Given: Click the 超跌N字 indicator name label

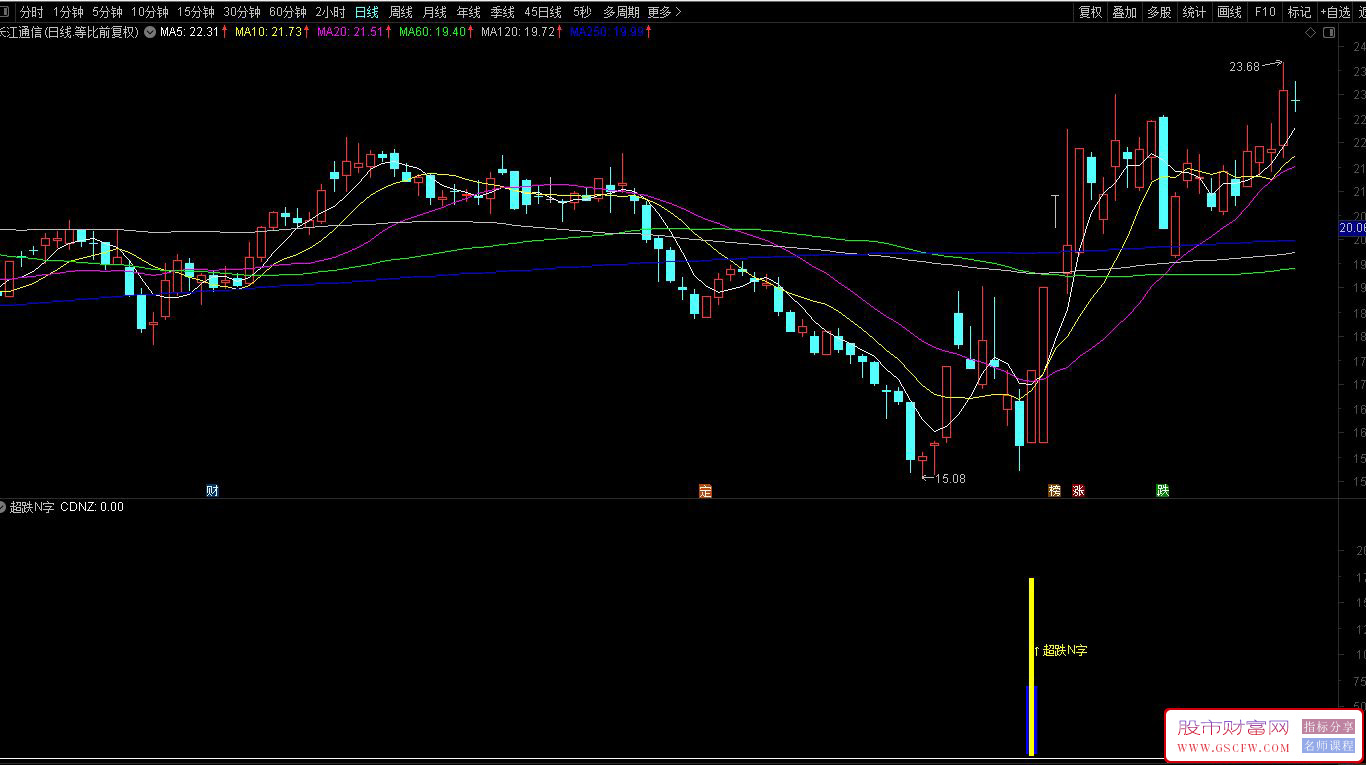Looking at the screenshot, I should 32,507.
